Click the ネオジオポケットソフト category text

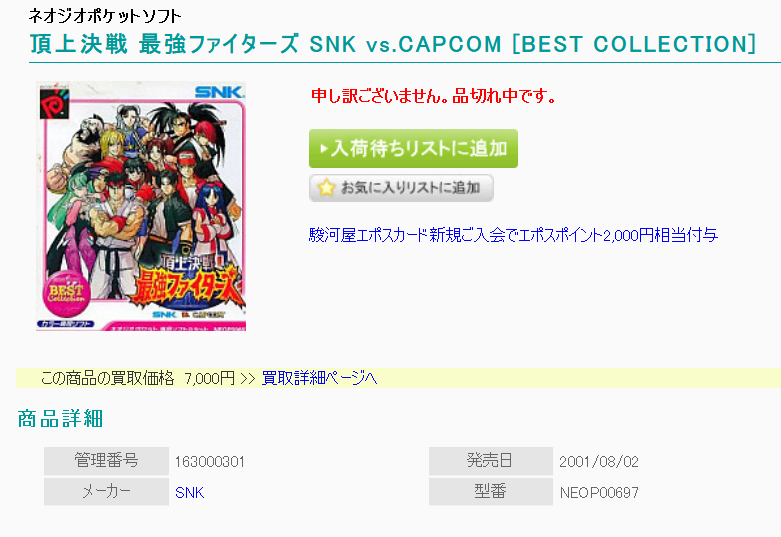click(x=105, y=16)
